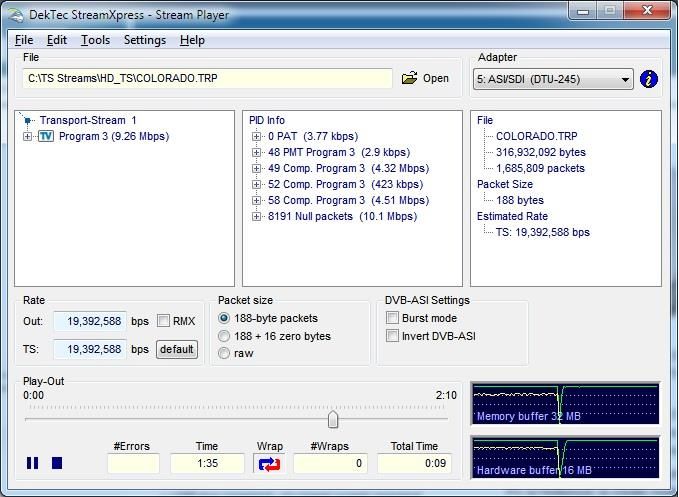Select Program 3 (9.26 Mbps) item
This screenshot has height=497, width=679.
114,136
